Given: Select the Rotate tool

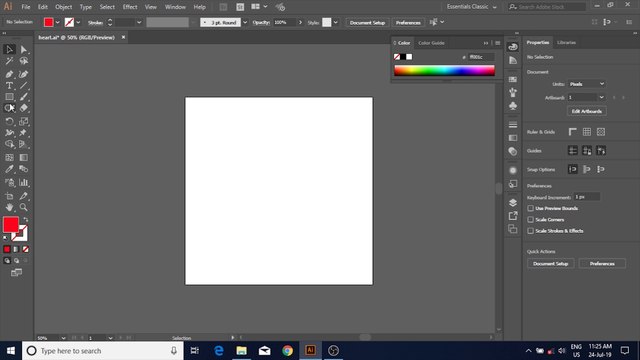Looking at the screenshot, I should click(x=9, y=122).
